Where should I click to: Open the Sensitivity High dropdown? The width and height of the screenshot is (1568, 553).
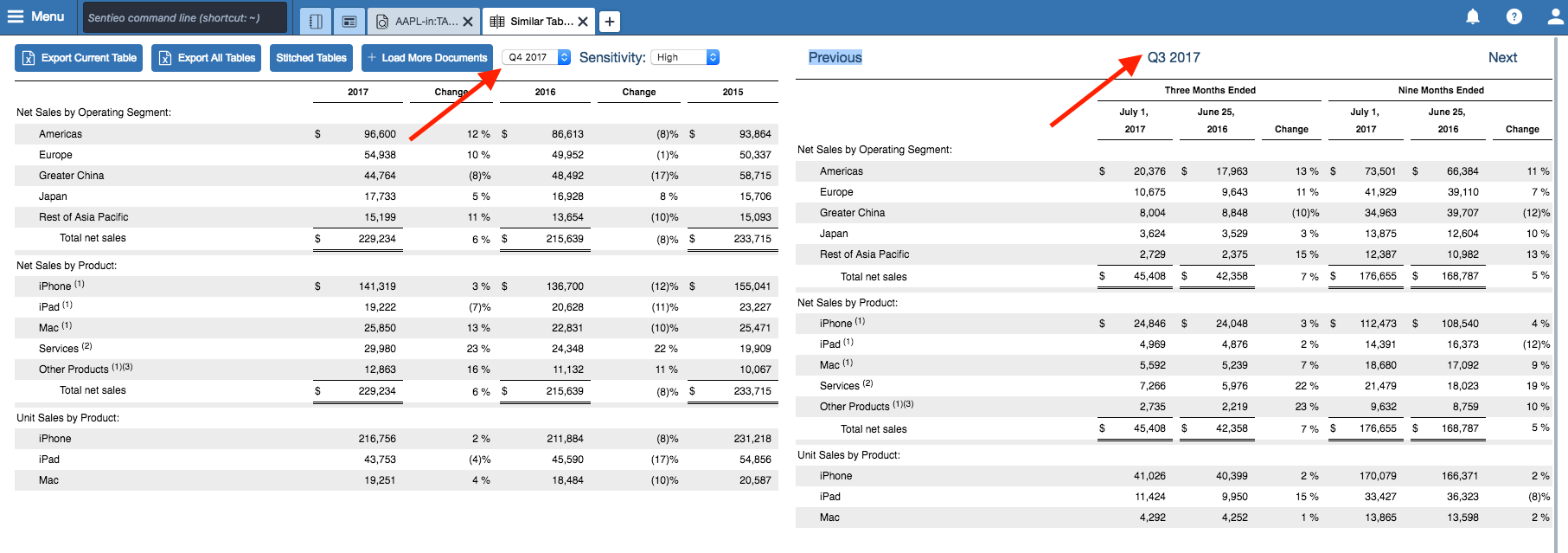tap(685, 57)
